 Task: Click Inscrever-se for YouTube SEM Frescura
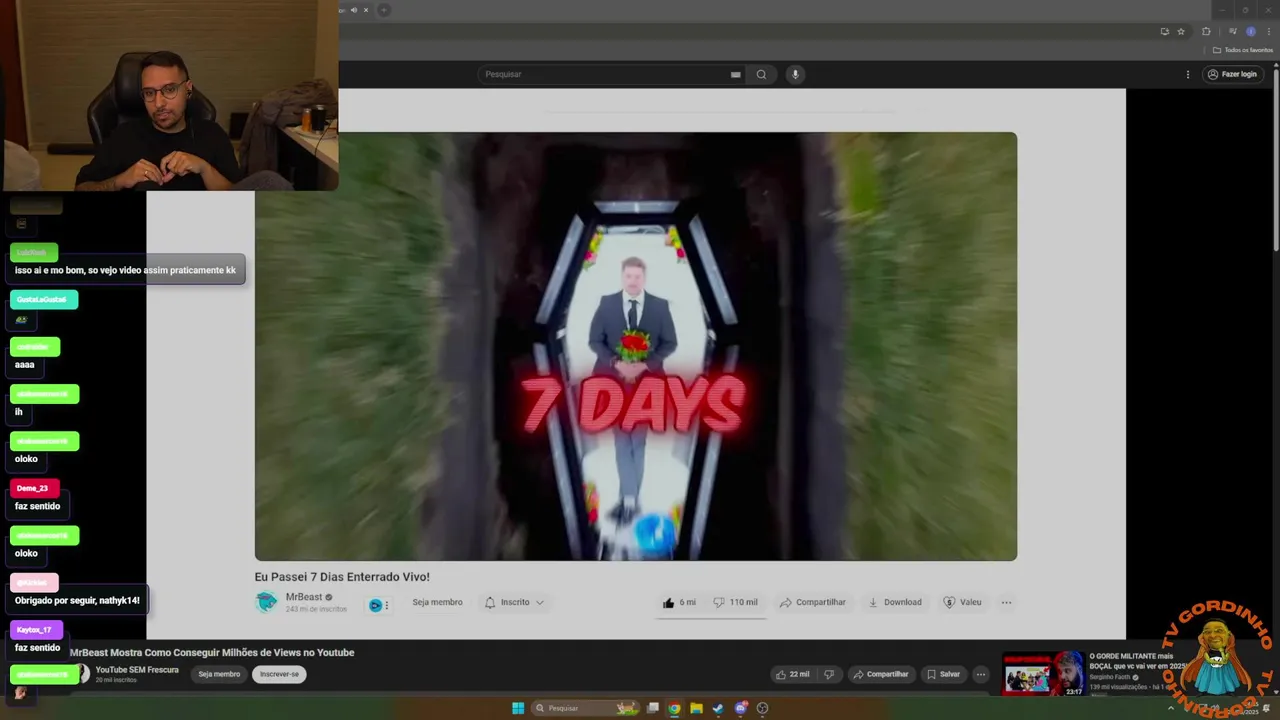[279, 674]
